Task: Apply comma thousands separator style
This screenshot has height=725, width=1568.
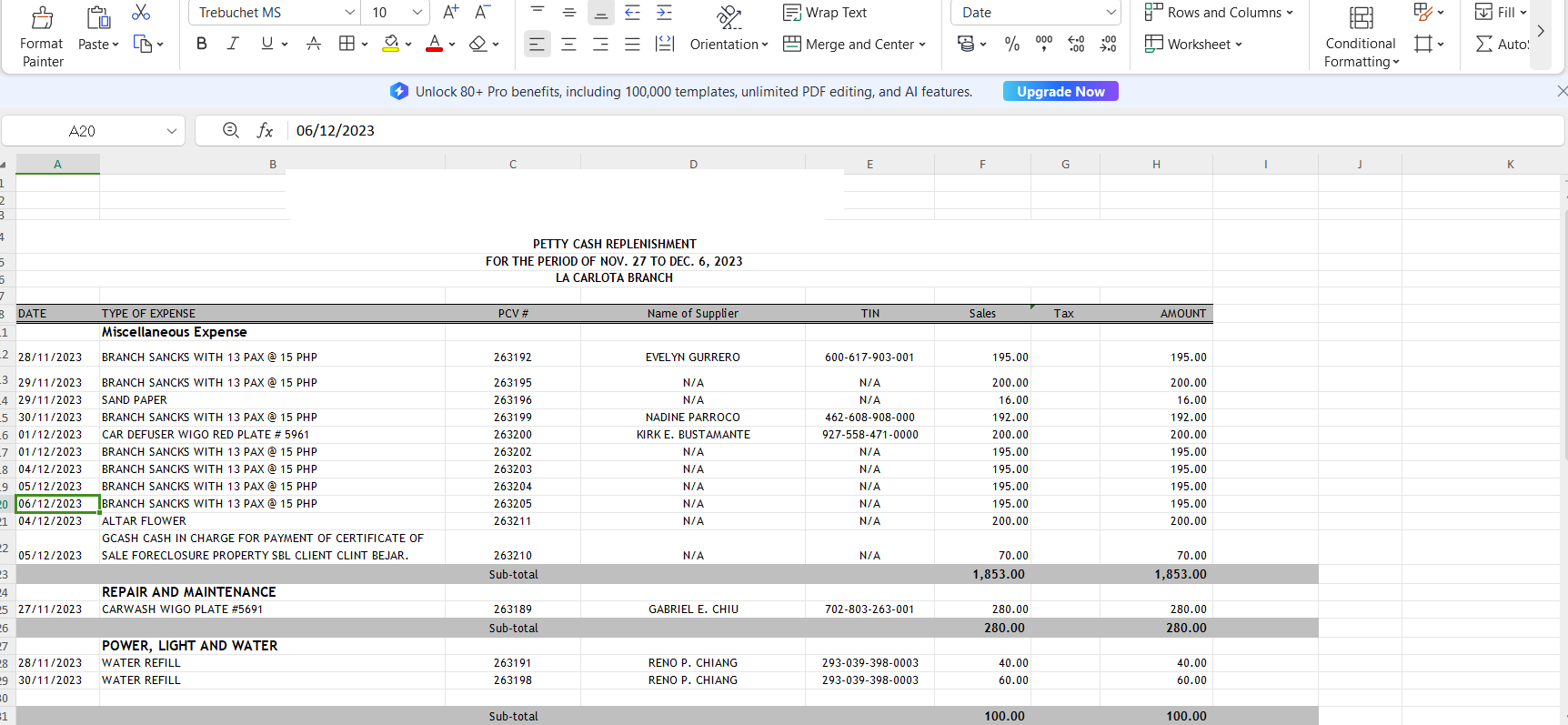Action: (1044, 44)
